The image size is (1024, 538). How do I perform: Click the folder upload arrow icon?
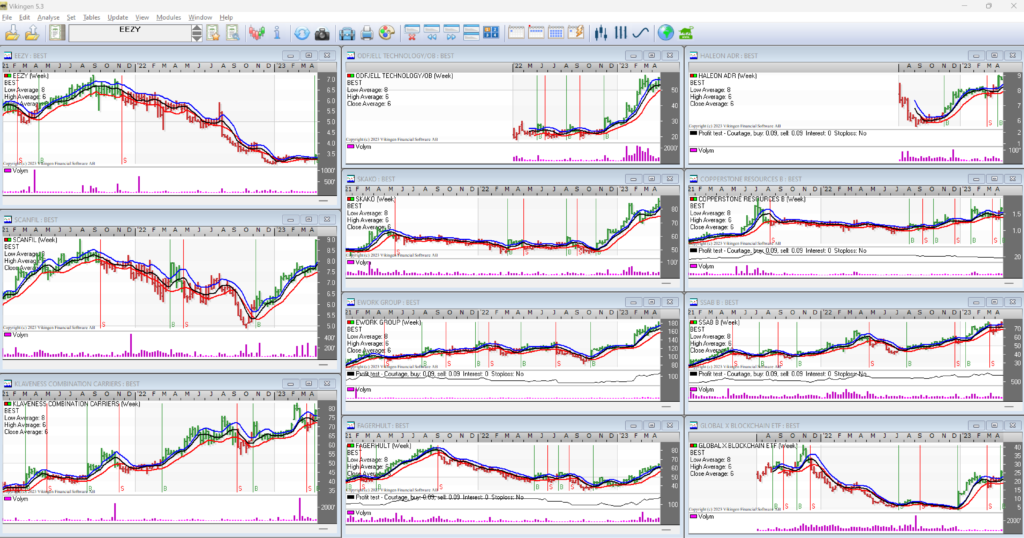(31, 33)
